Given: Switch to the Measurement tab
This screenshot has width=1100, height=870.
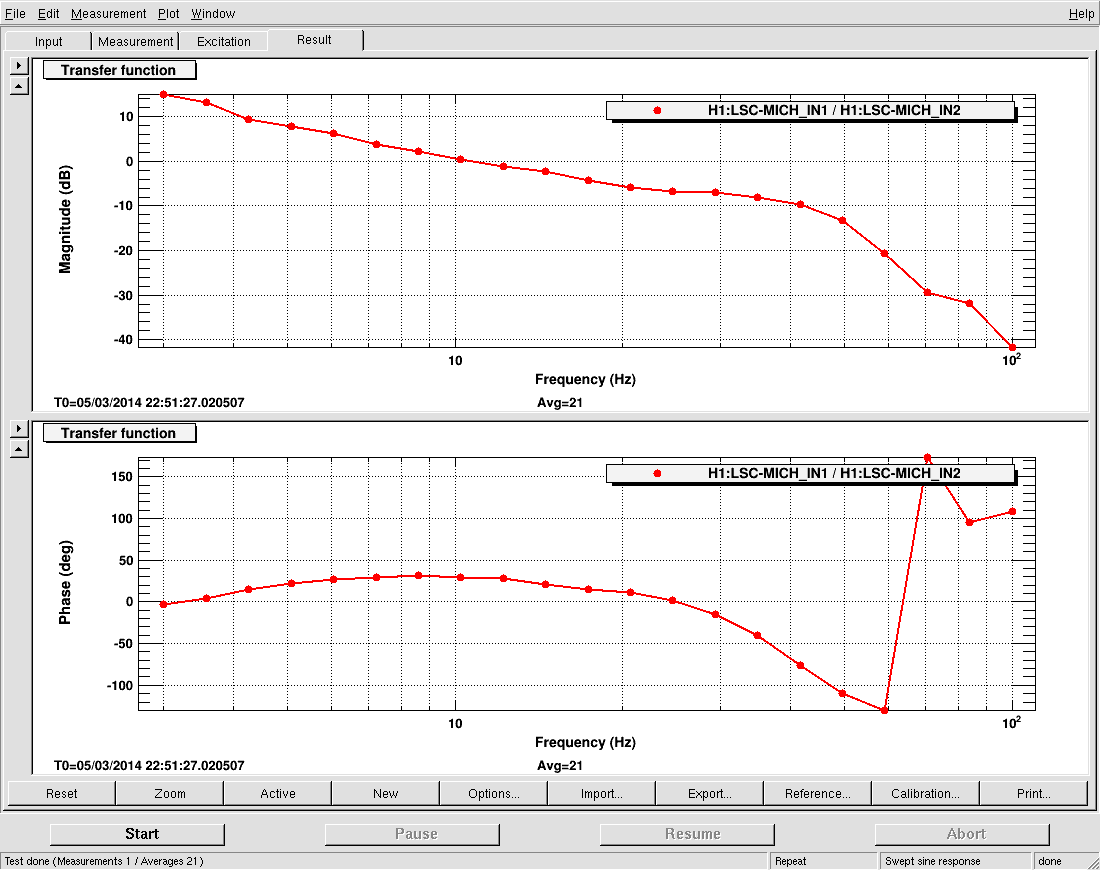Looking at the screenshot, I should tap(135, 41).
